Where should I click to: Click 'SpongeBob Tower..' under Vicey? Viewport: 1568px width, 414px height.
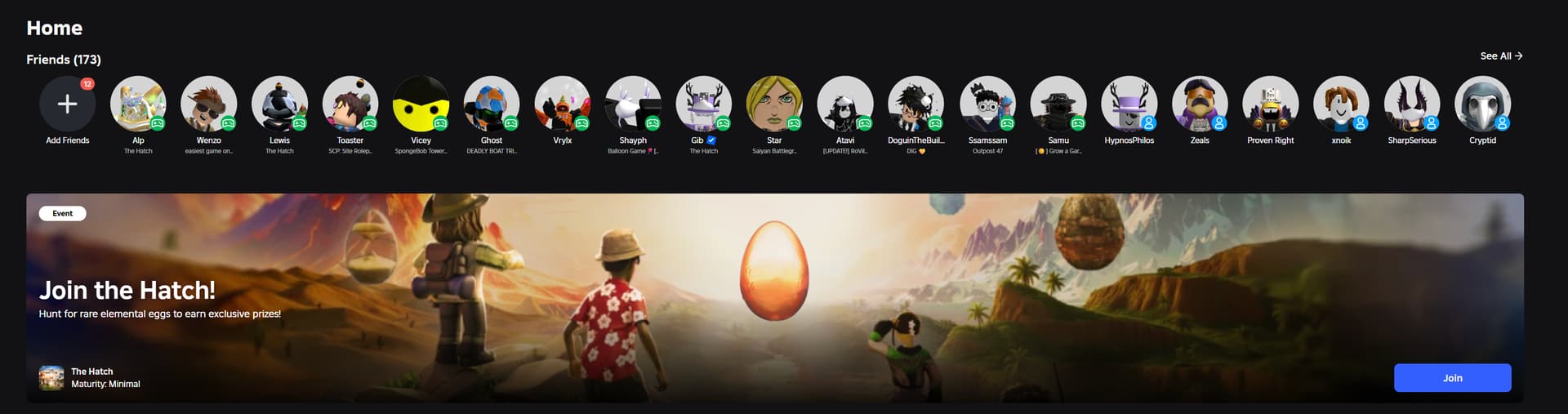pos(421,151)
